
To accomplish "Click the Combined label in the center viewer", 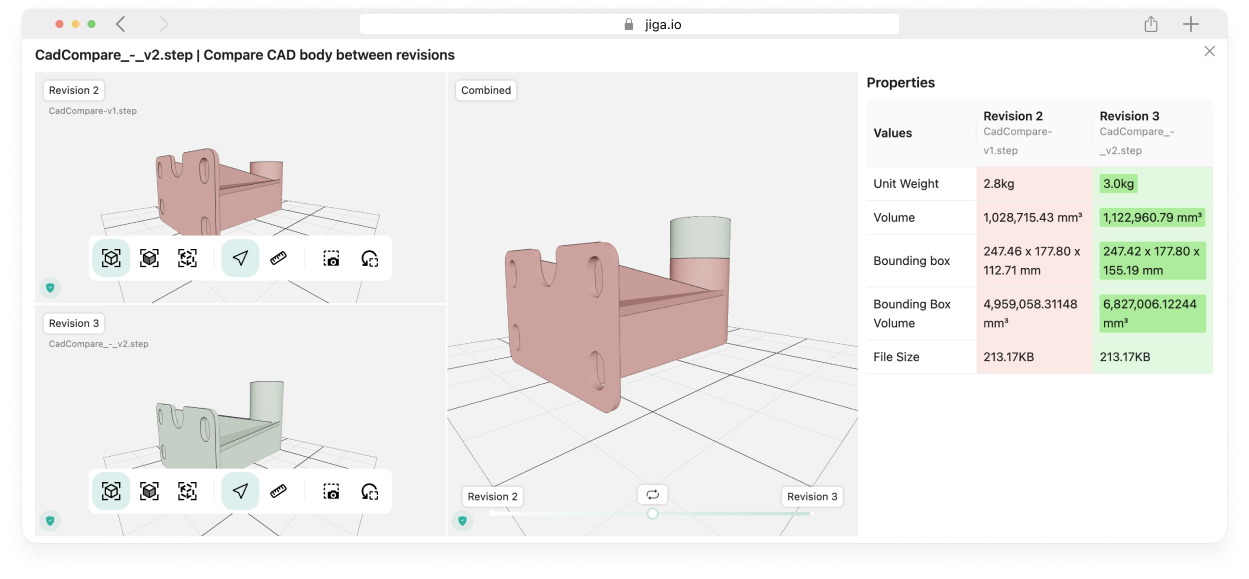I will 486,90.
